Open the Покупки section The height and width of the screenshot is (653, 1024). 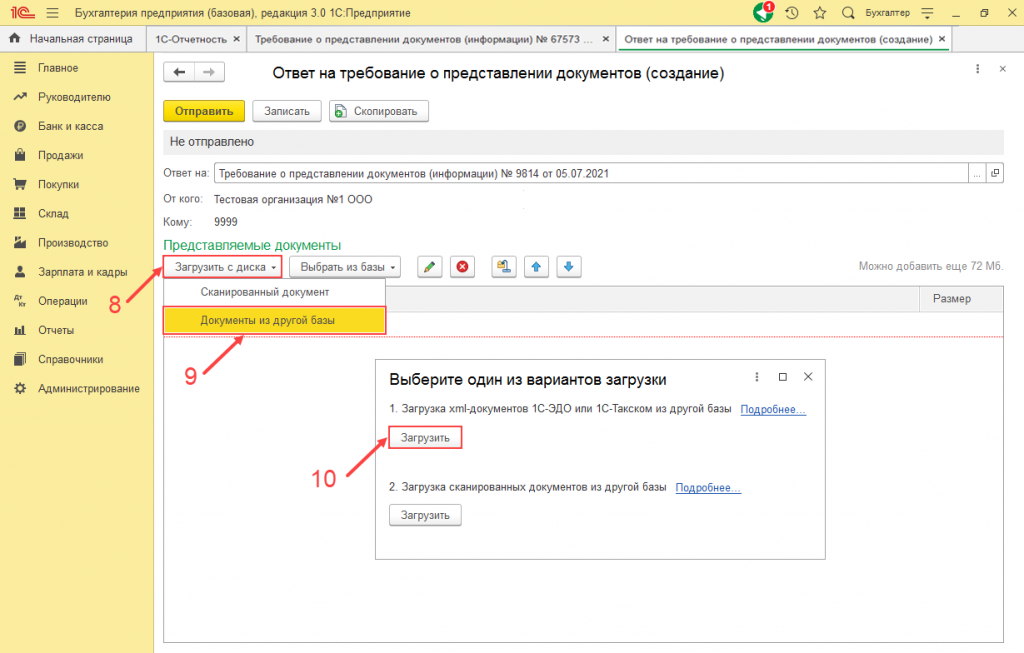(58, 185)
